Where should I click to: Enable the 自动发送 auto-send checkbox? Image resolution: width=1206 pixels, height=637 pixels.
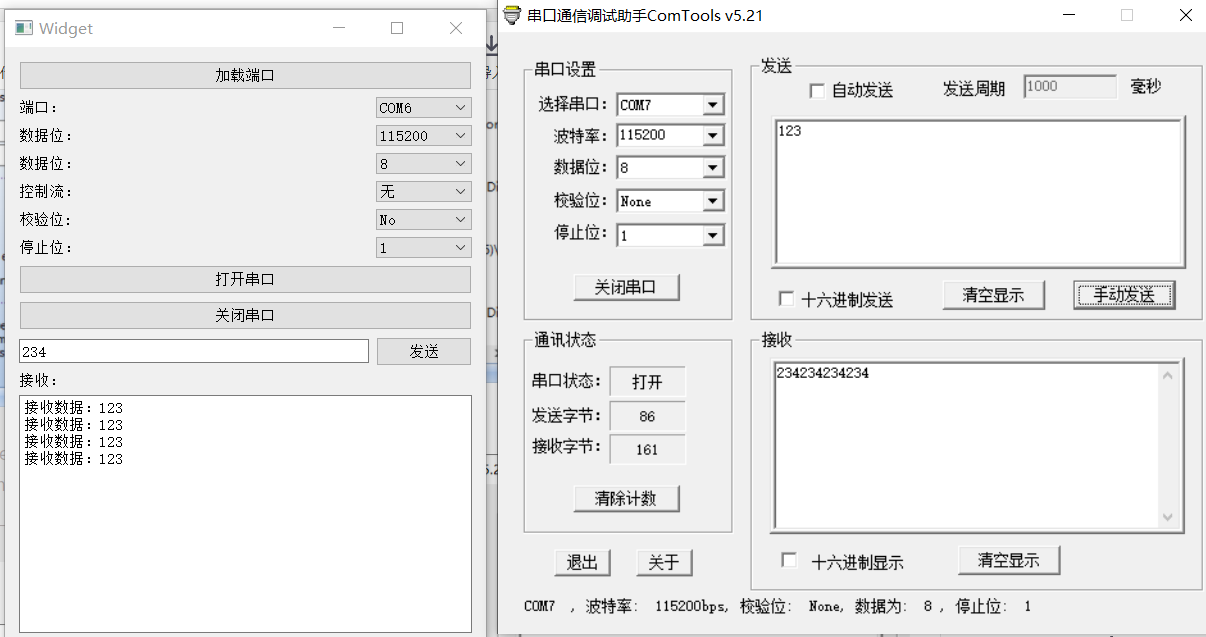817,90
